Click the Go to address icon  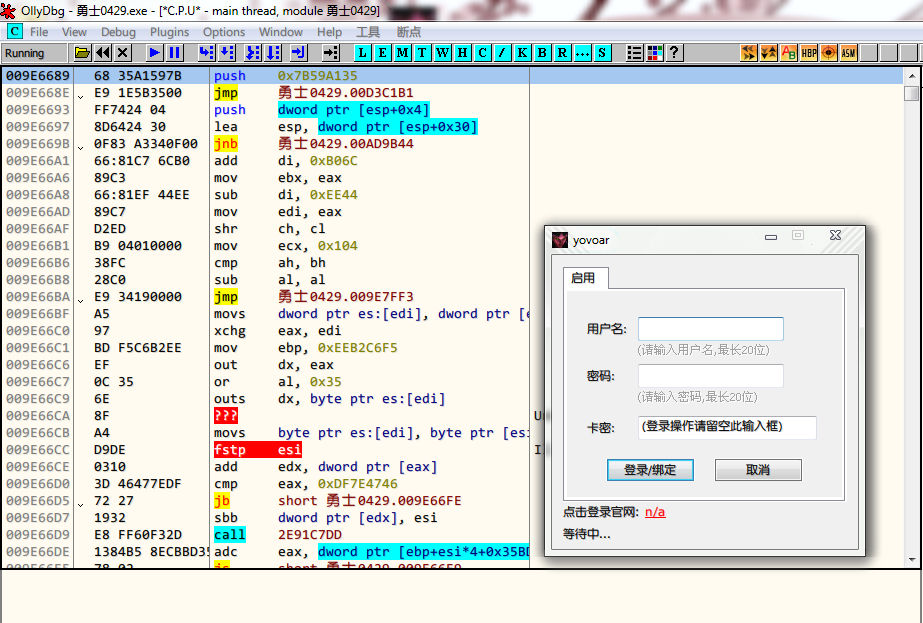331,53
